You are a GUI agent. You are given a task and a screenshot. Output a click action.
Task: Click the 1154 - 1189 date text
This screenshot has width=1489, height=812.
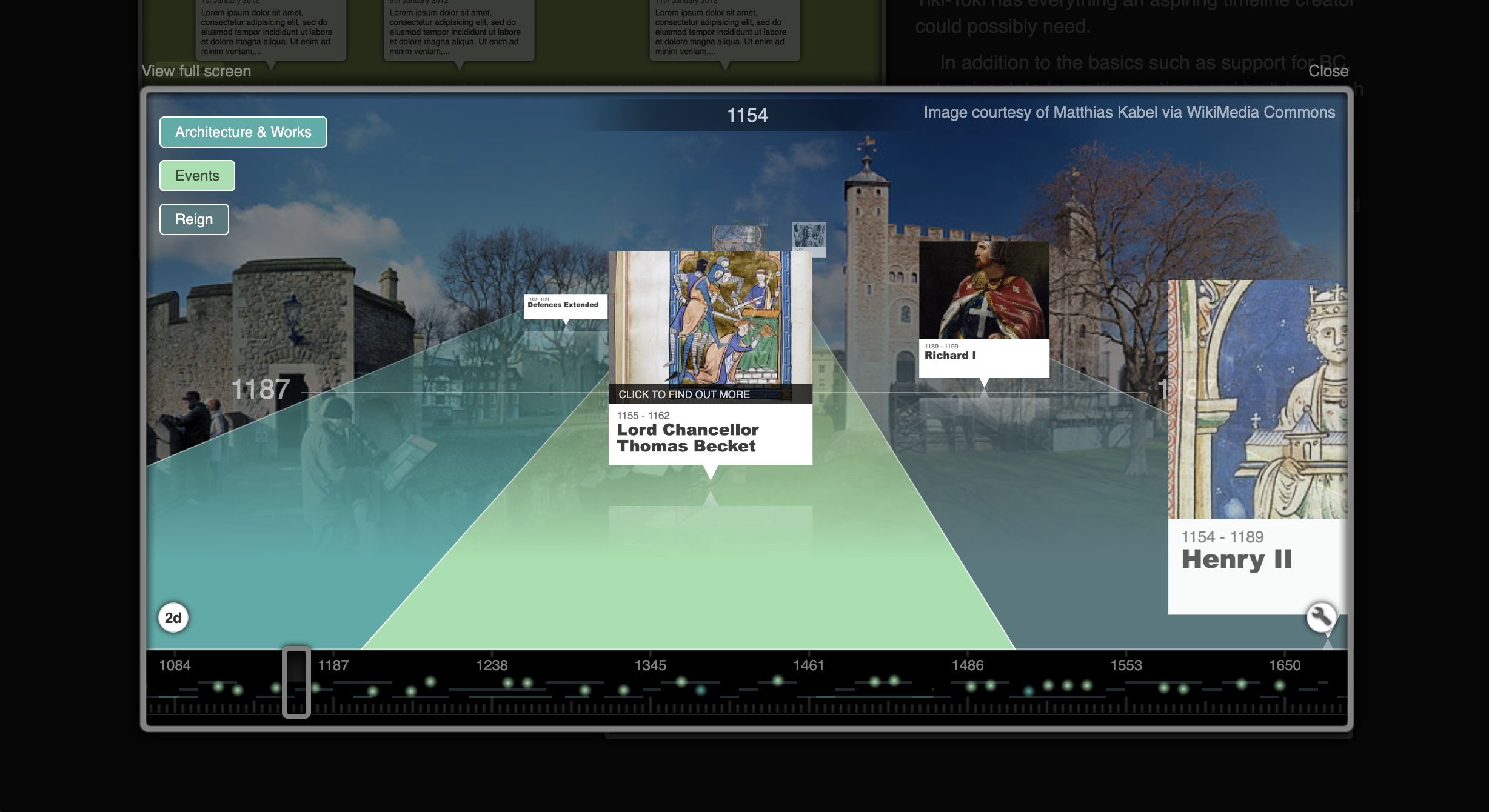click(1222, 537)
